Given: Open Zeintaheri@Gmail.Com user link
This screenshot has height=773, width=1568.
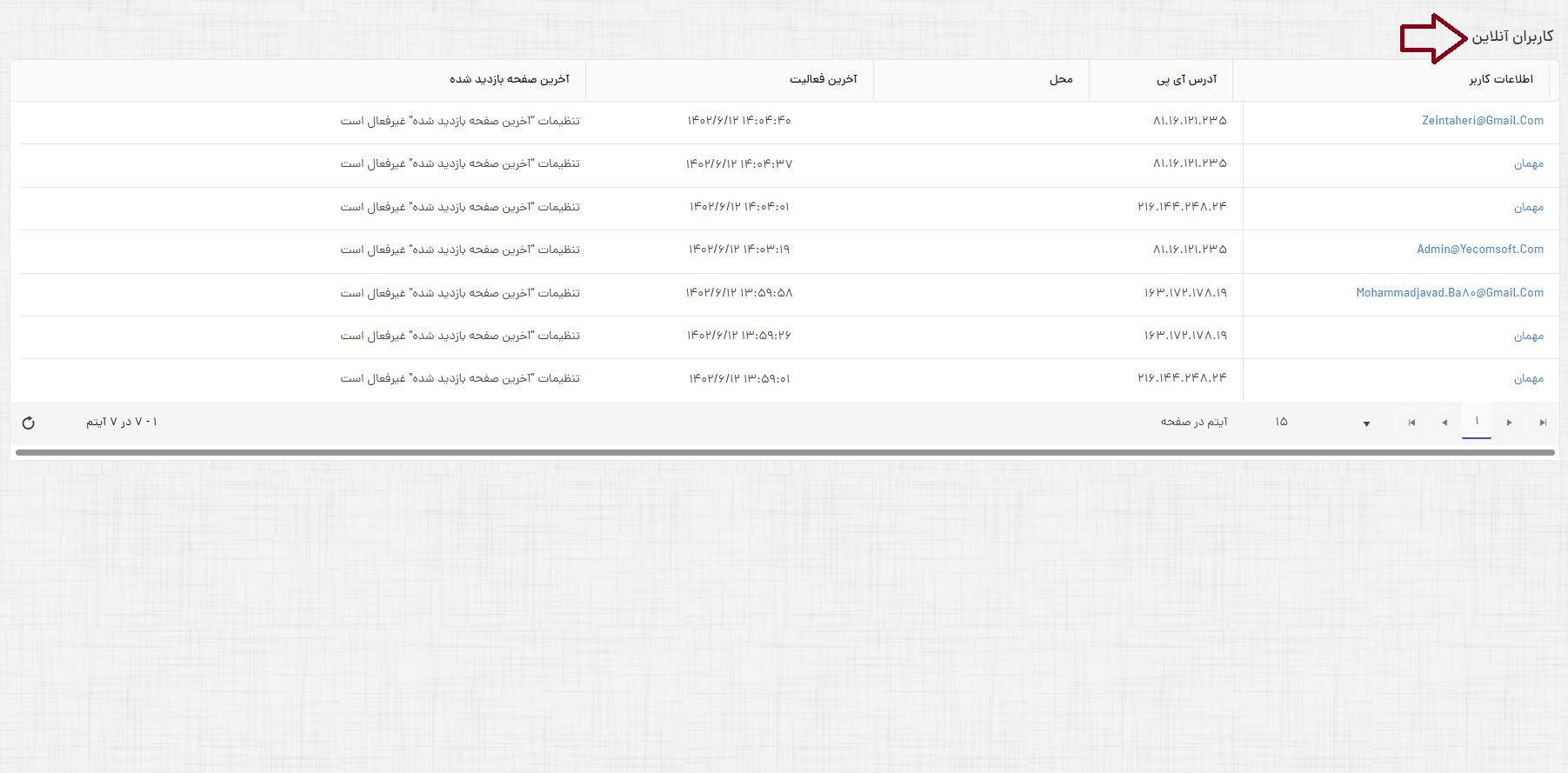Looking at the screenshot, I should [x=1482, y=121].
